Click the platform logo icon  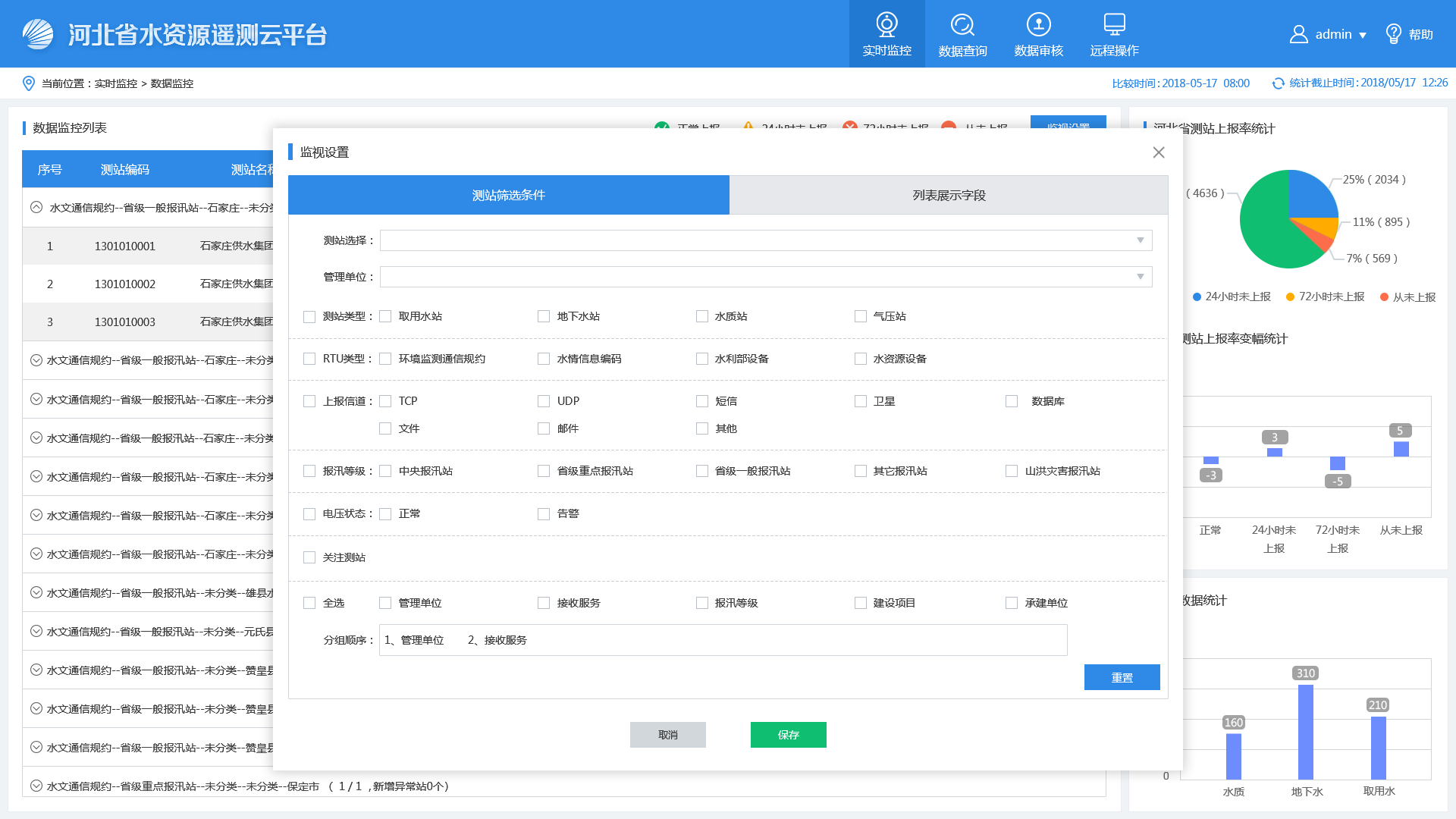coord(38,34)
